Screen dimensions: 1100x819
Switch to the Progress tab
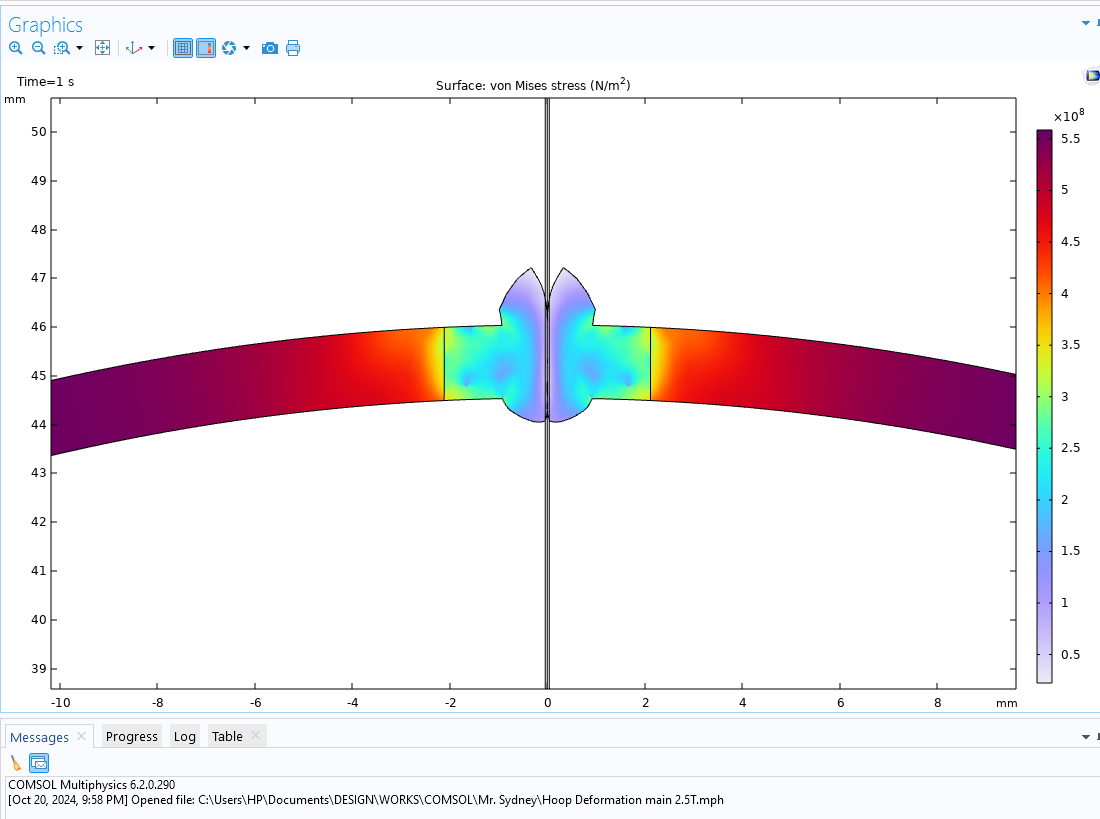(x=132, y=737)
